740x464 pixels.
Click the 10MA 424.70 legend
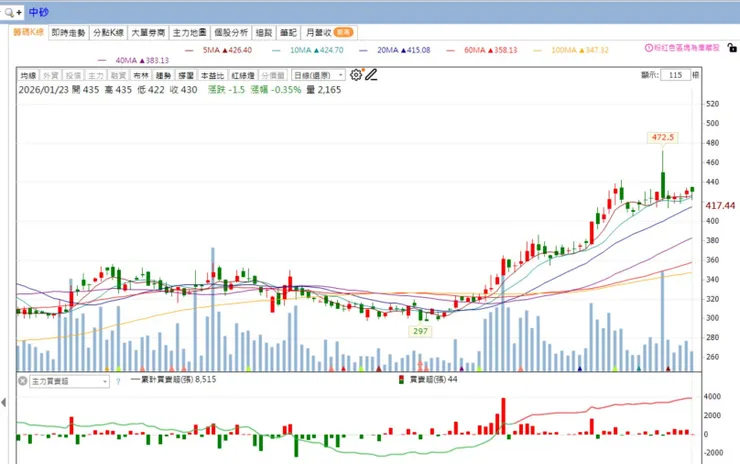pos(308,50)
